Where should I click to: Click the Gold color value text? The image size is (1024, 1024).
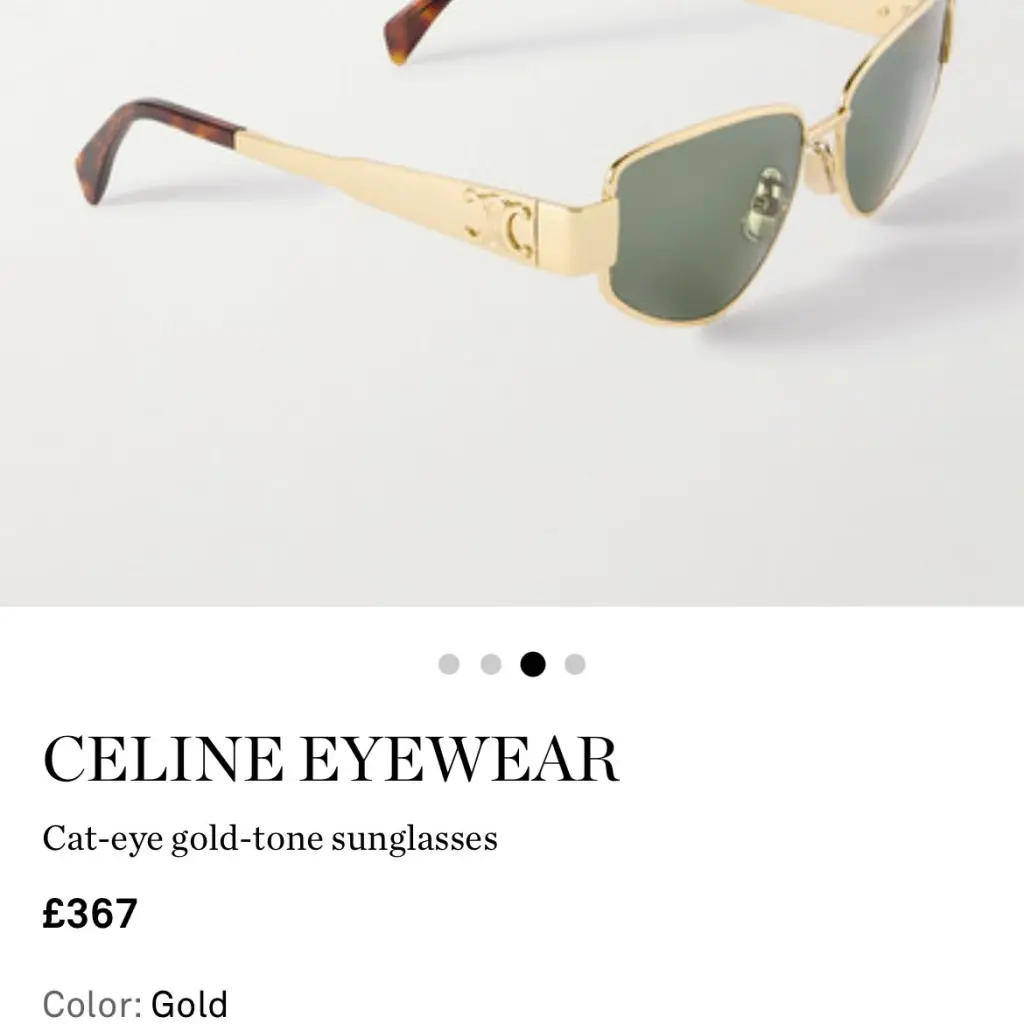point(189,1004)
